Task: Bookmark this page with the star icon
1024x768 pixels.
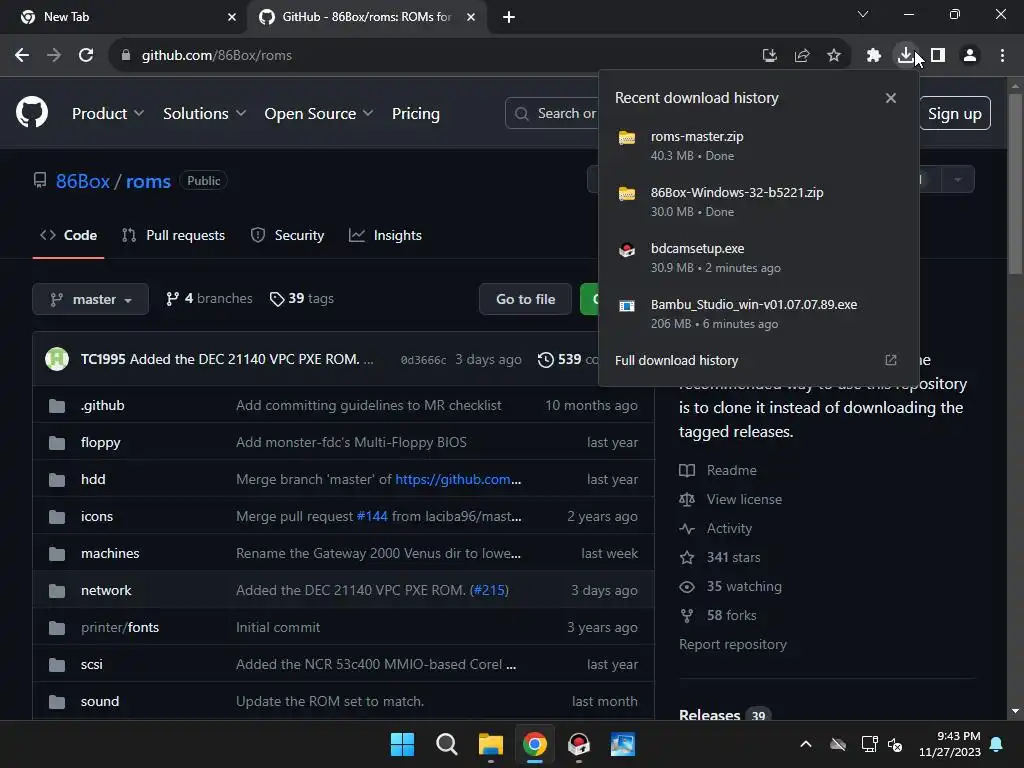Action: tap(834, 56)
